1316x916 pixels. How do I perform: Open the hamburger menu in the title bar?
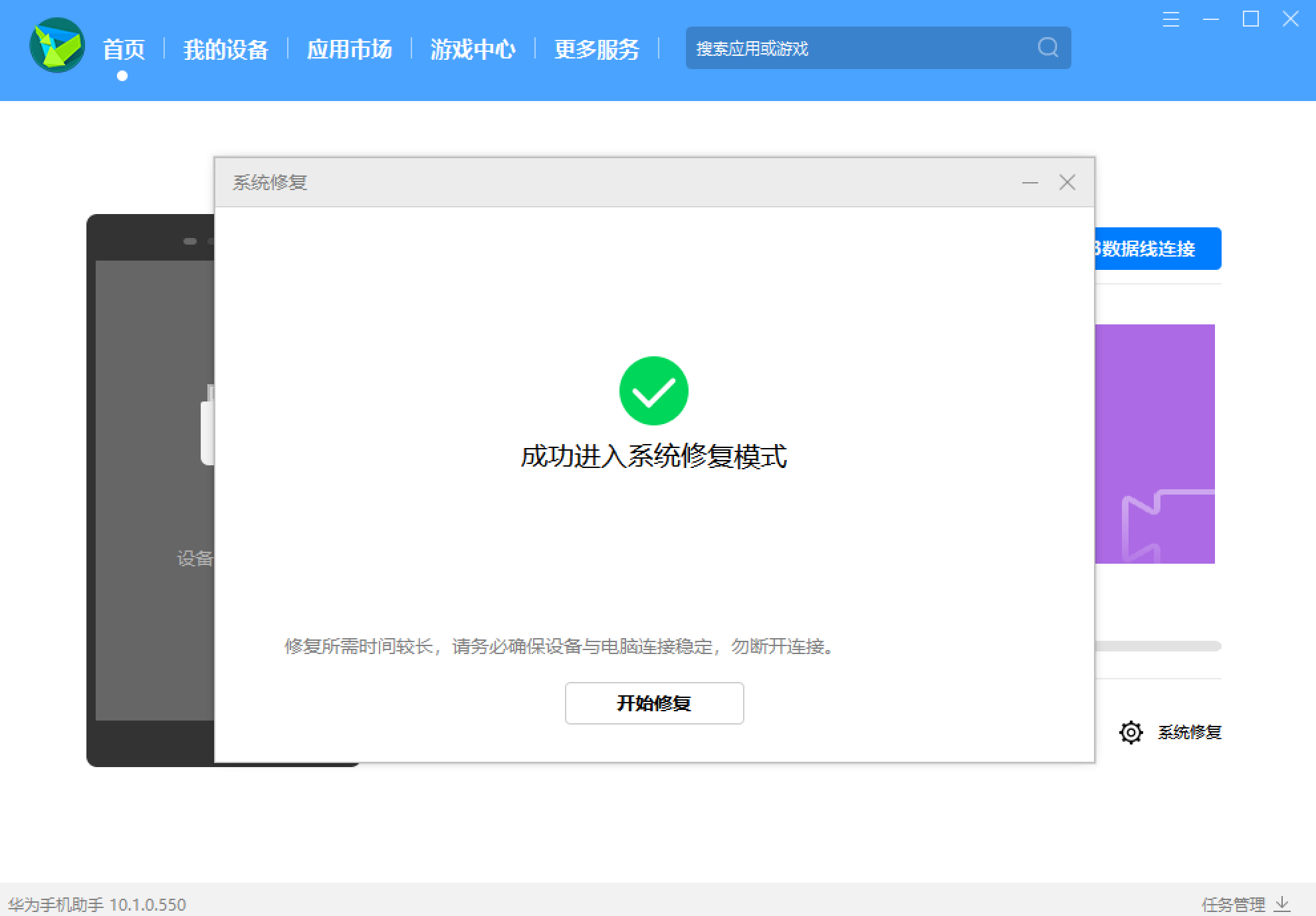coord(1170,19)
